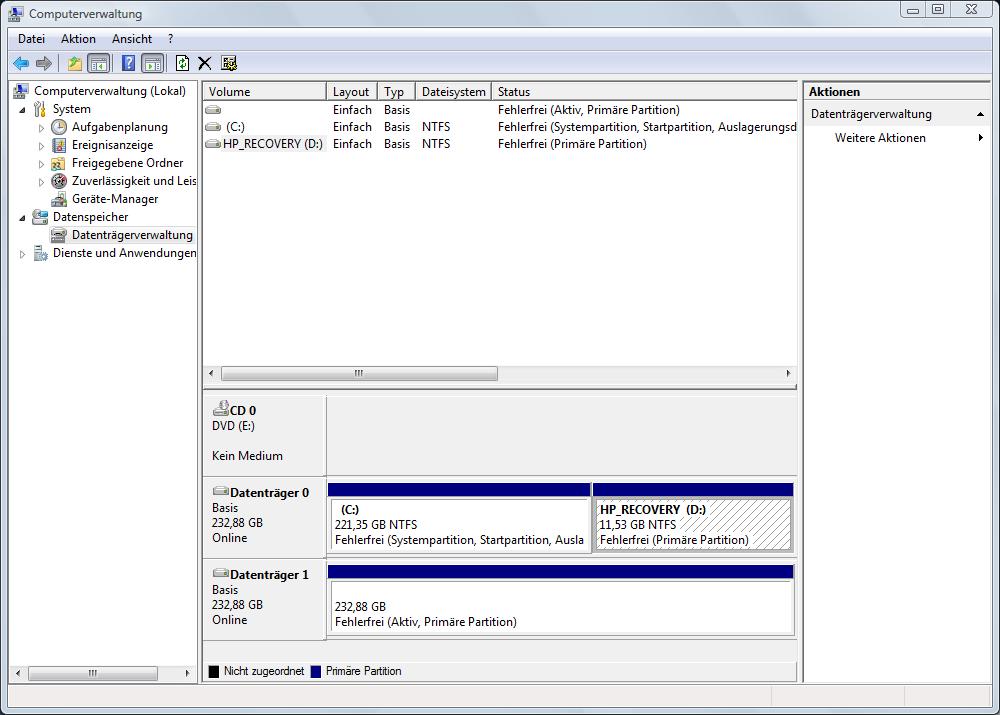Collapse the System tree node
Screen dimensions: 1000x715
23,110
